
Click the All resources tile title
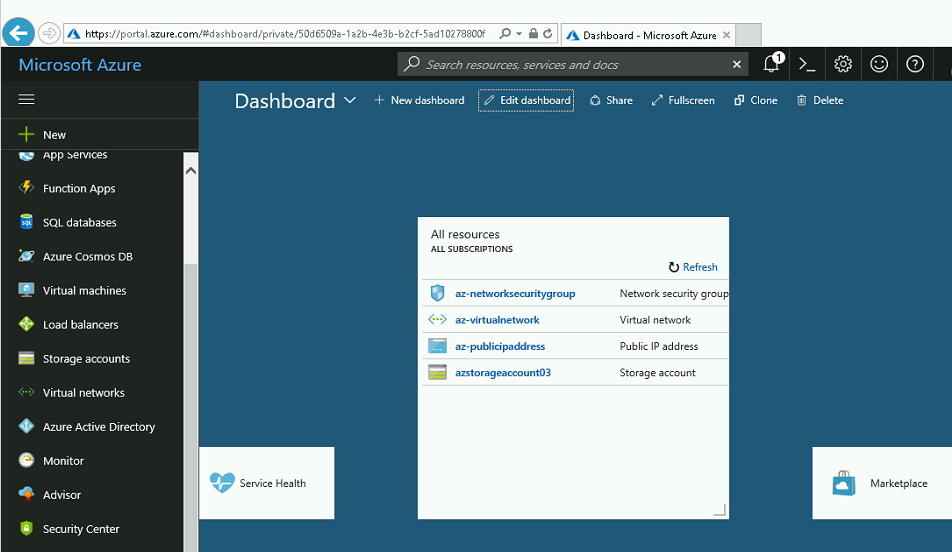465,234
